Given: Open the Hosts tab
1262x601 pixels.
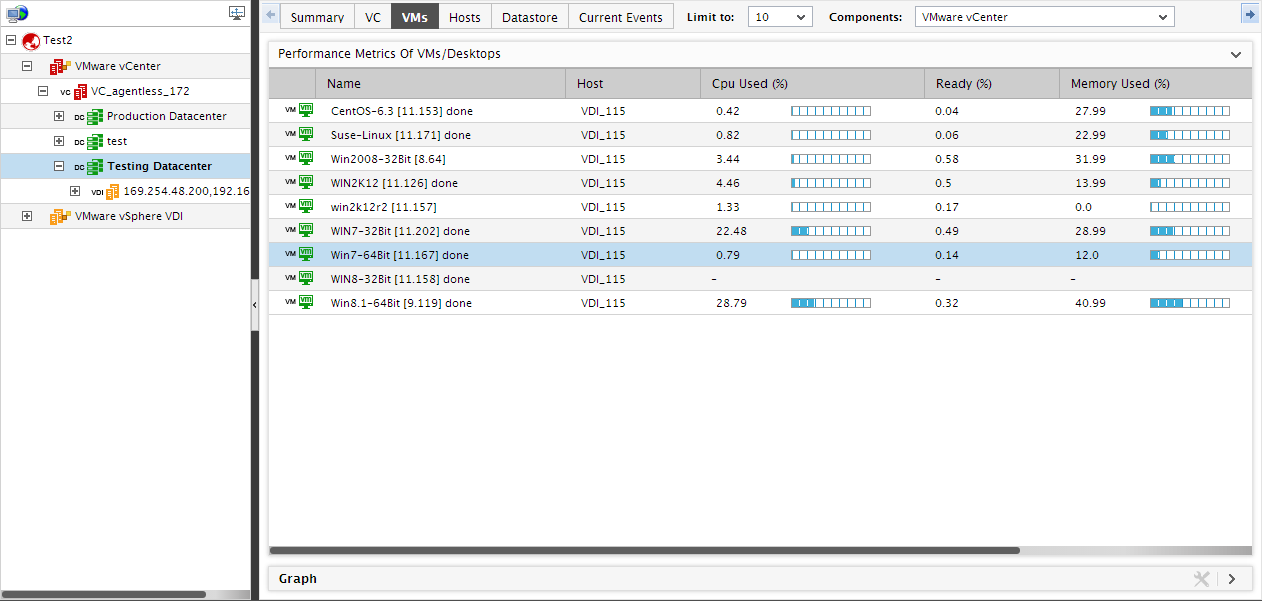Looking at the screenshot, I should 465,17.
